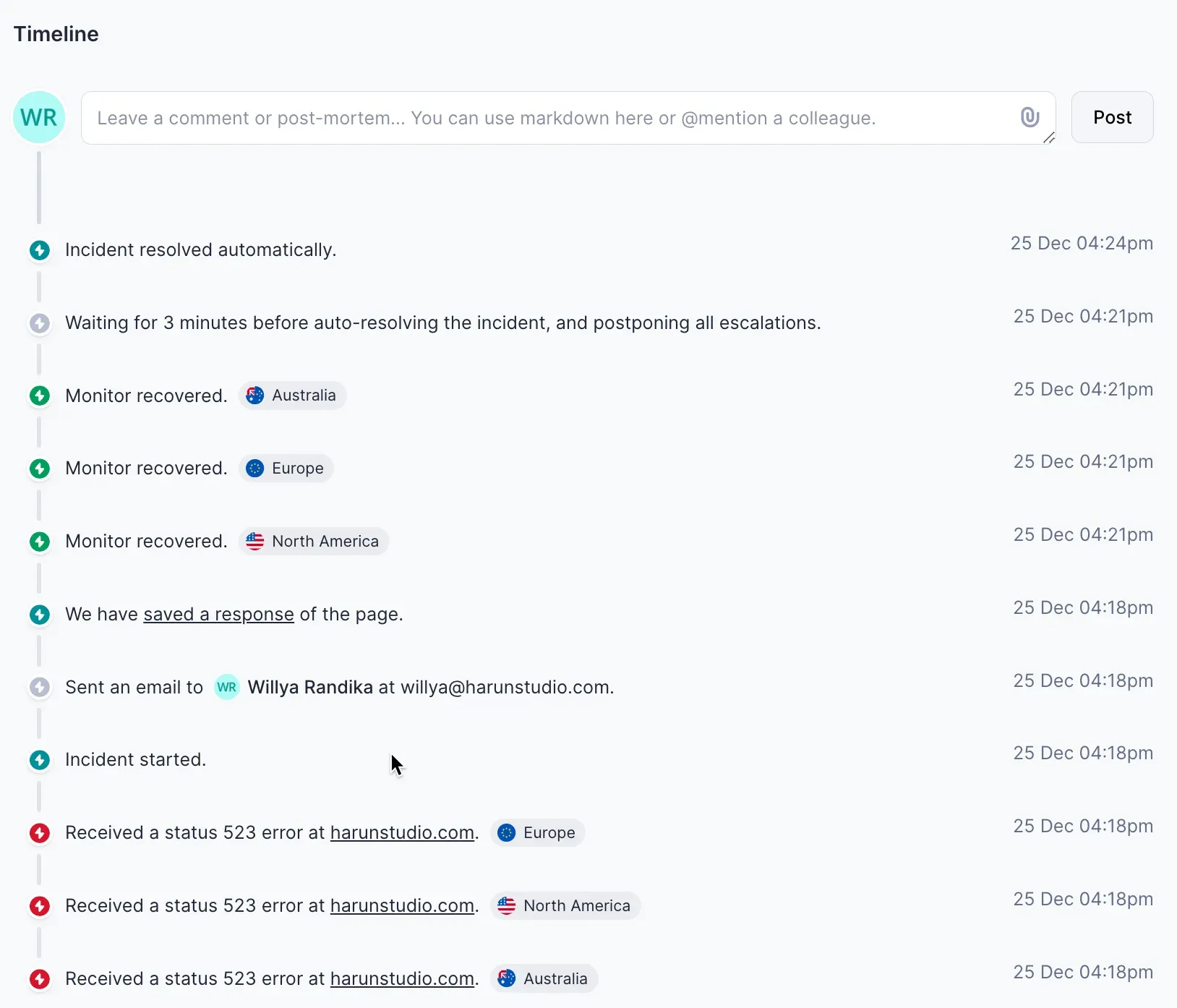This screenshot has width=1177, height=1008.
Task: Click the Europe flag badge on 523 error
Action: click(x=538, y=833)
